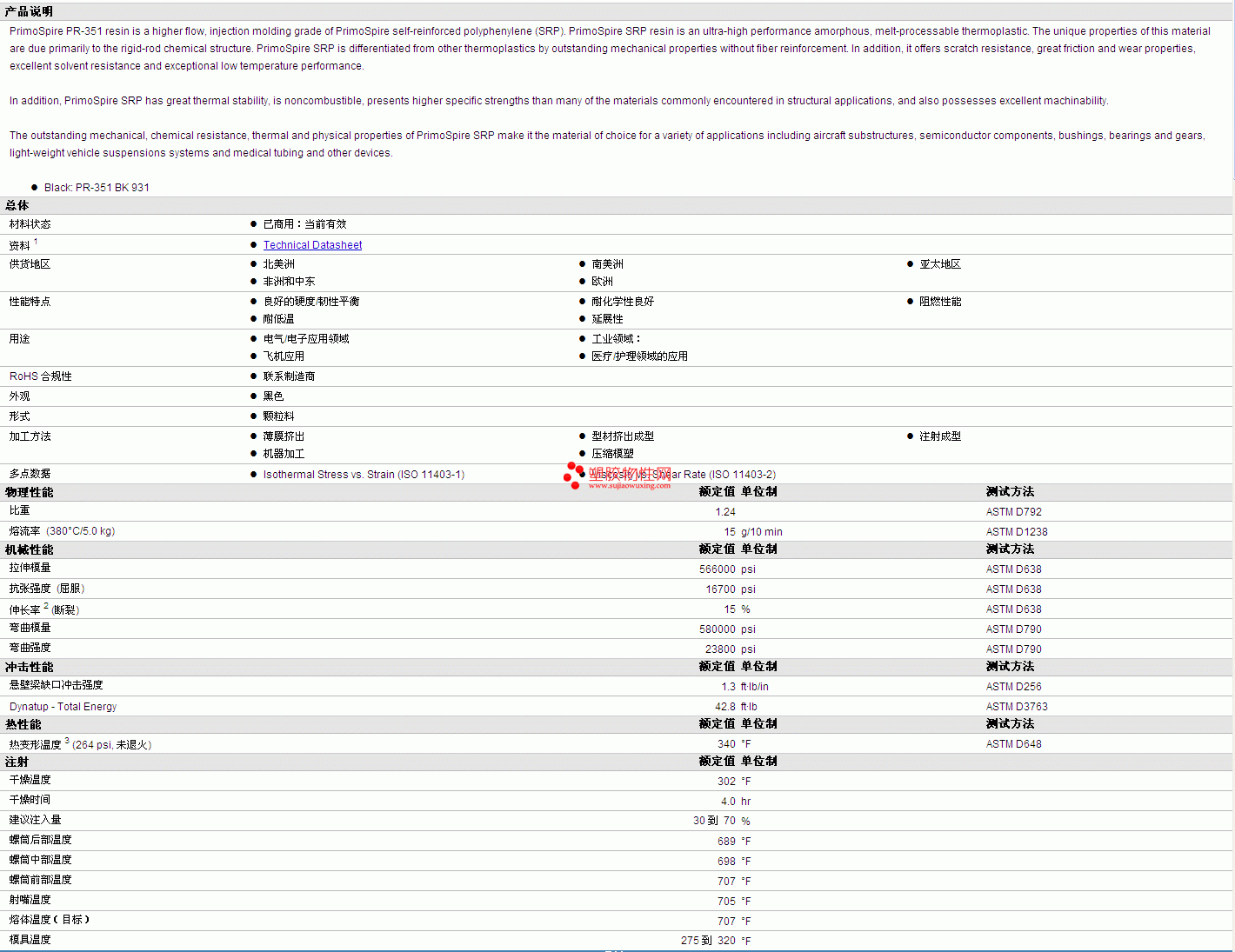Select the 机械性能 section header

point(30,549)
